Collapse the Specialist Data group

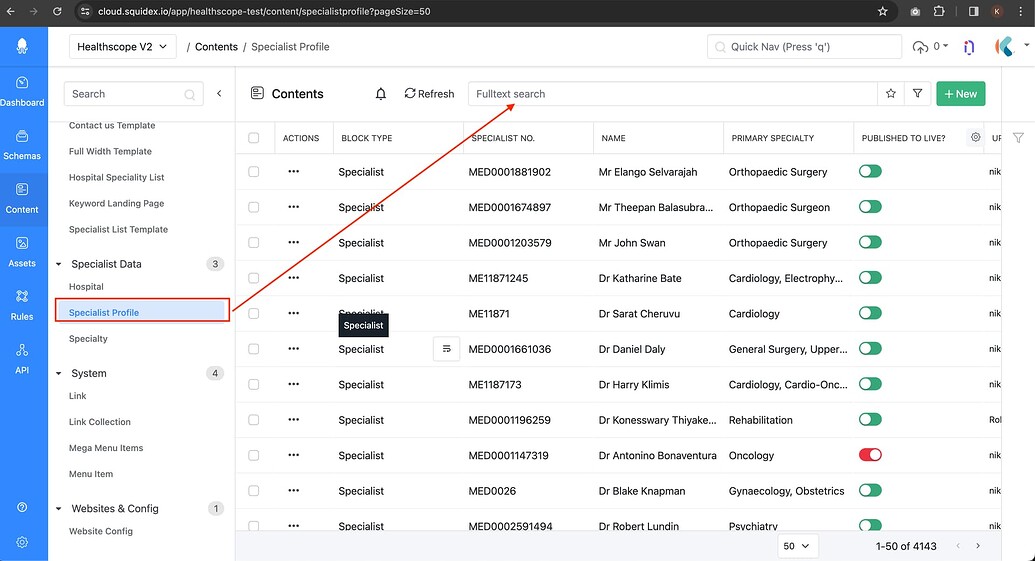[x=58, y=264]
